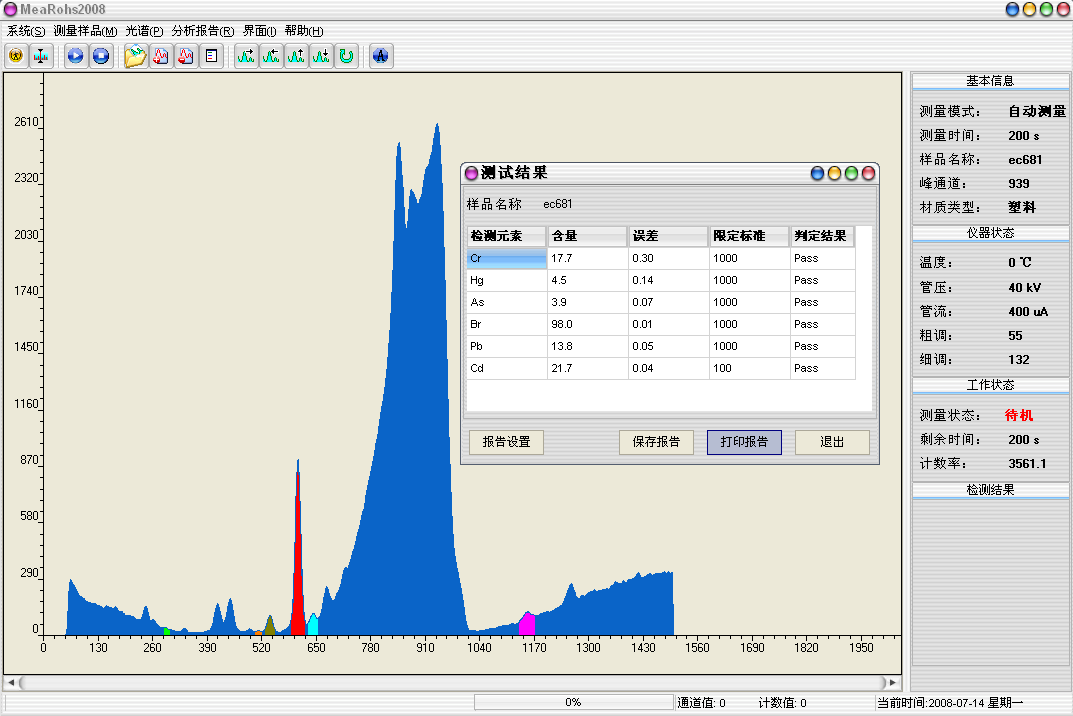Reset spectrum view with green undo icon
The height and width of the screenshot is (716, 1073).
(346, 56)
